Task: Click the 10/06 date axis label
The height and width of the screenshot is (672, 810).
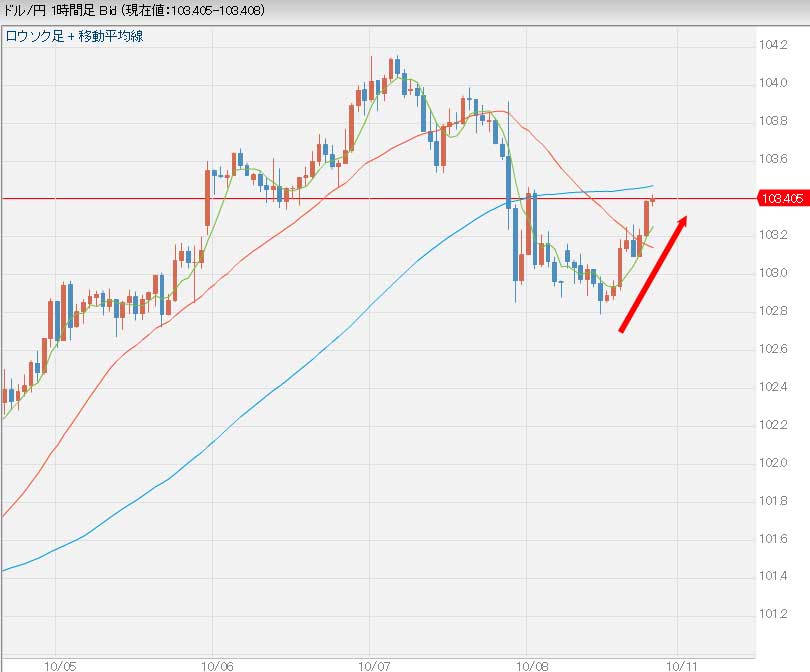Action: coord(217,666)
